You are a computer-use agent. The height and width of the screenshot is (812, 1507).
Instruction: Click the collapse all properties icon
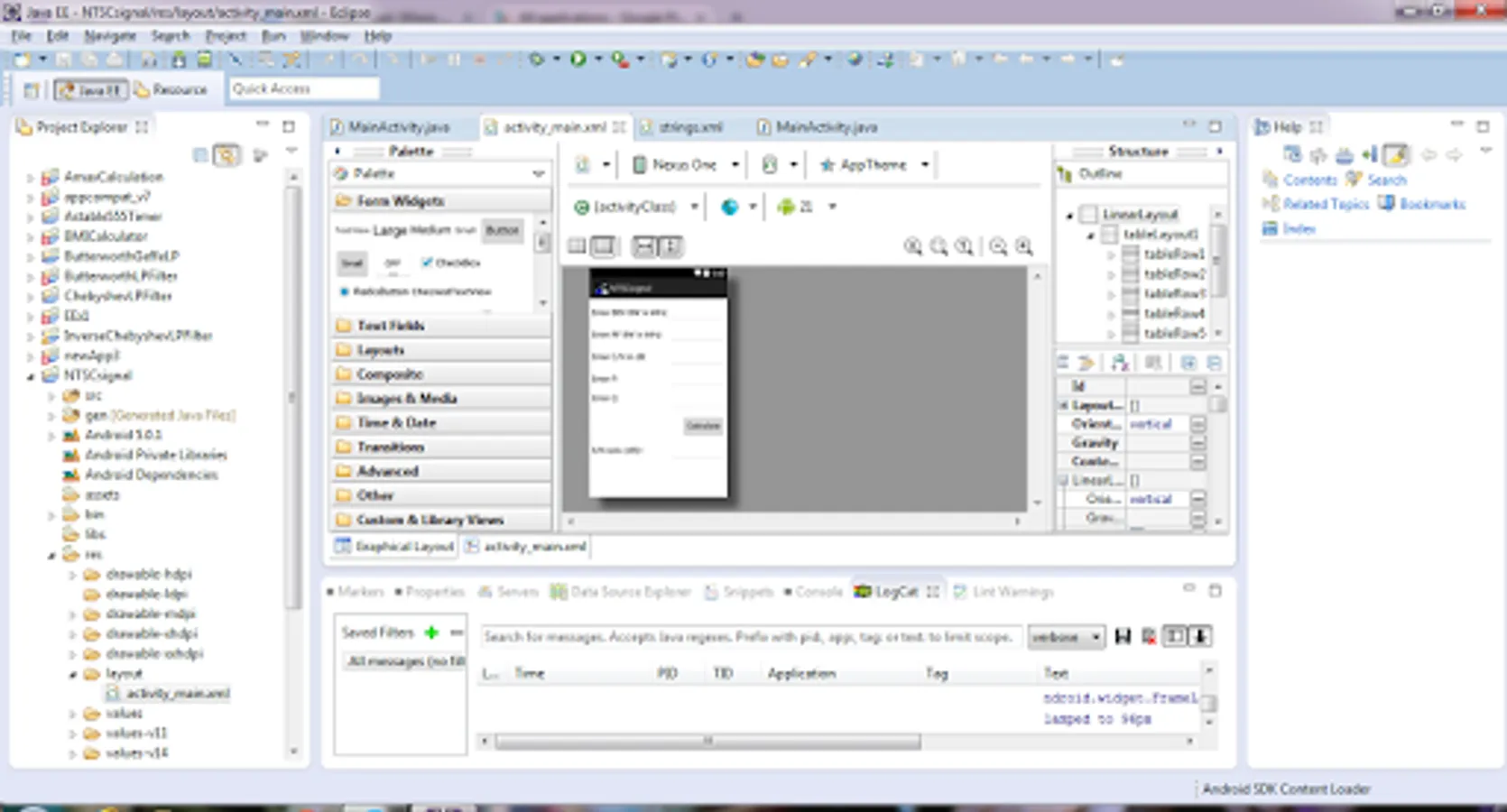point(1215,363)
